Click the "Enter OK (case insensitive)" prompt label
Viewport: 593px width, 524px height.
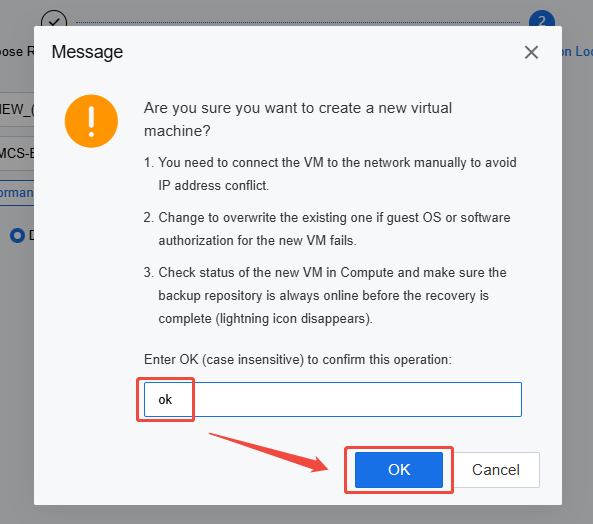298,359
